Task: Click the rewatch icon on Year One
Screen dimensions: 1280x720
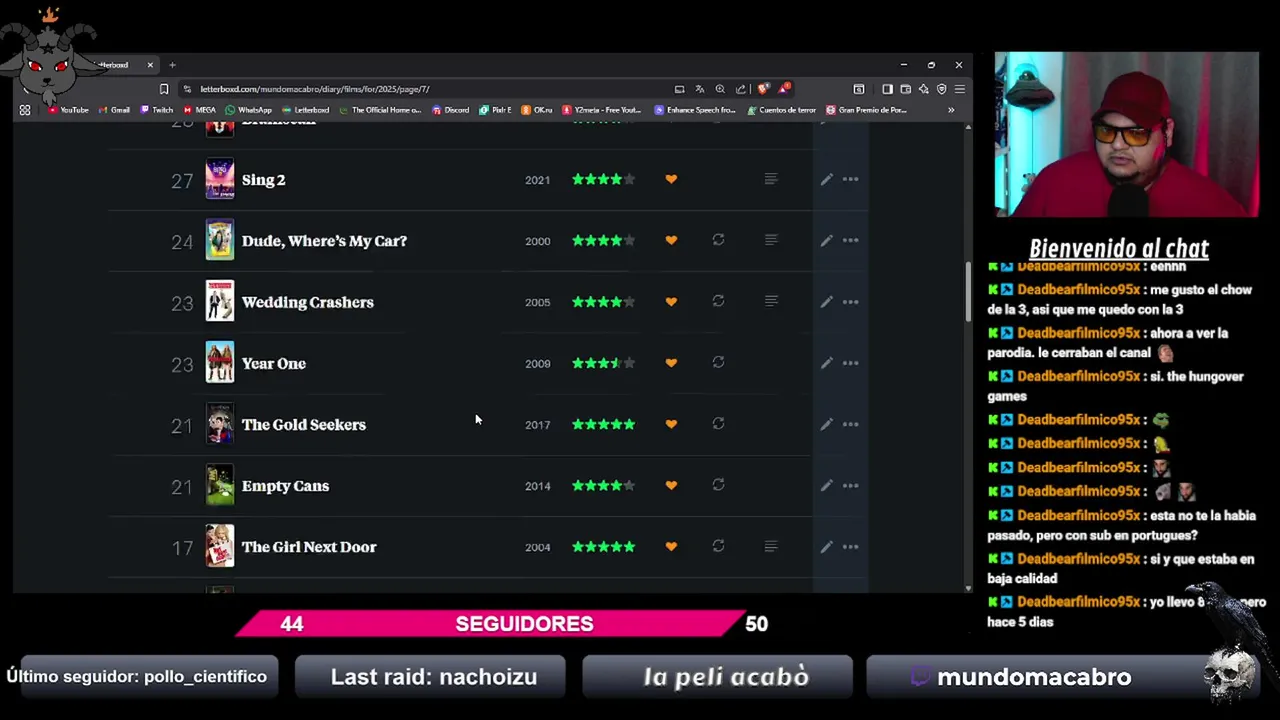Action: [x=718, y=362]
